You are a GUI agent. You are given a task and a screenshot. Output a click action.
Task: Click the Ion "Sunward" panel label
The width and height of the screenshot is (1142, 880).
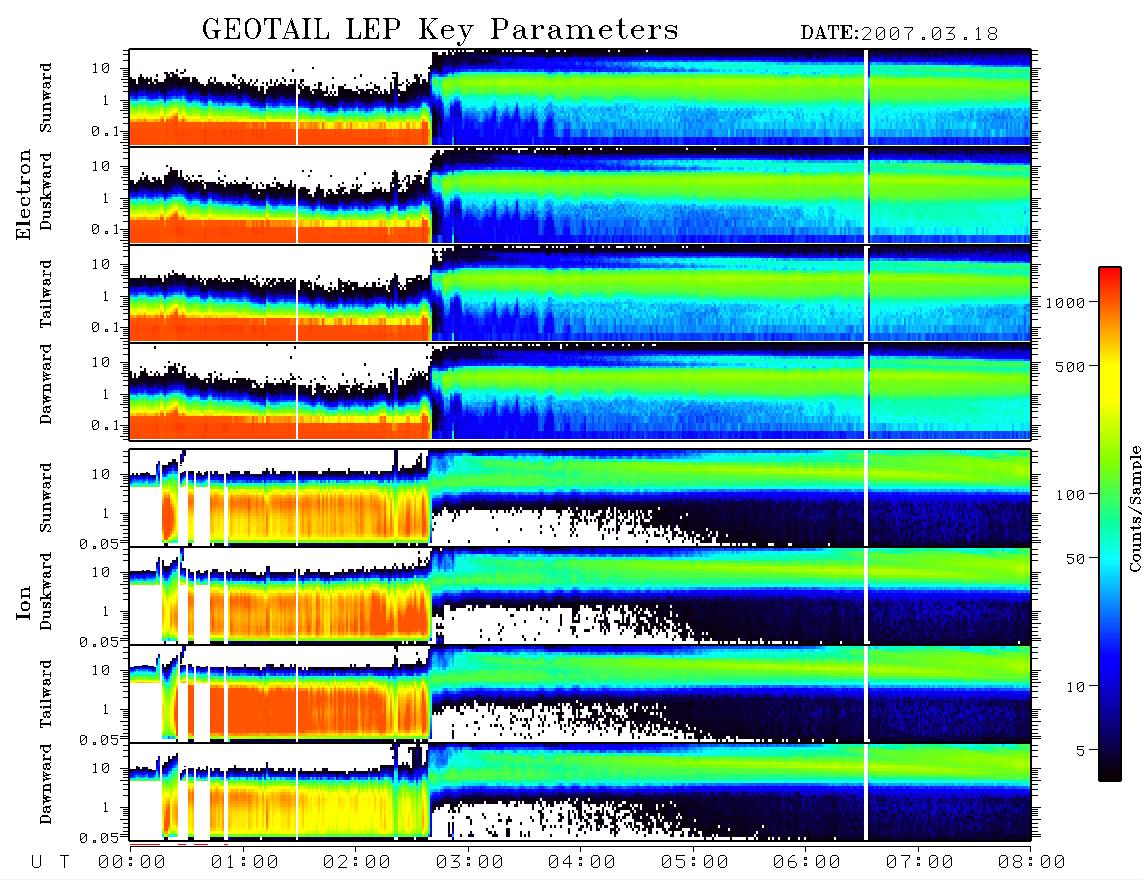(46, 498)
